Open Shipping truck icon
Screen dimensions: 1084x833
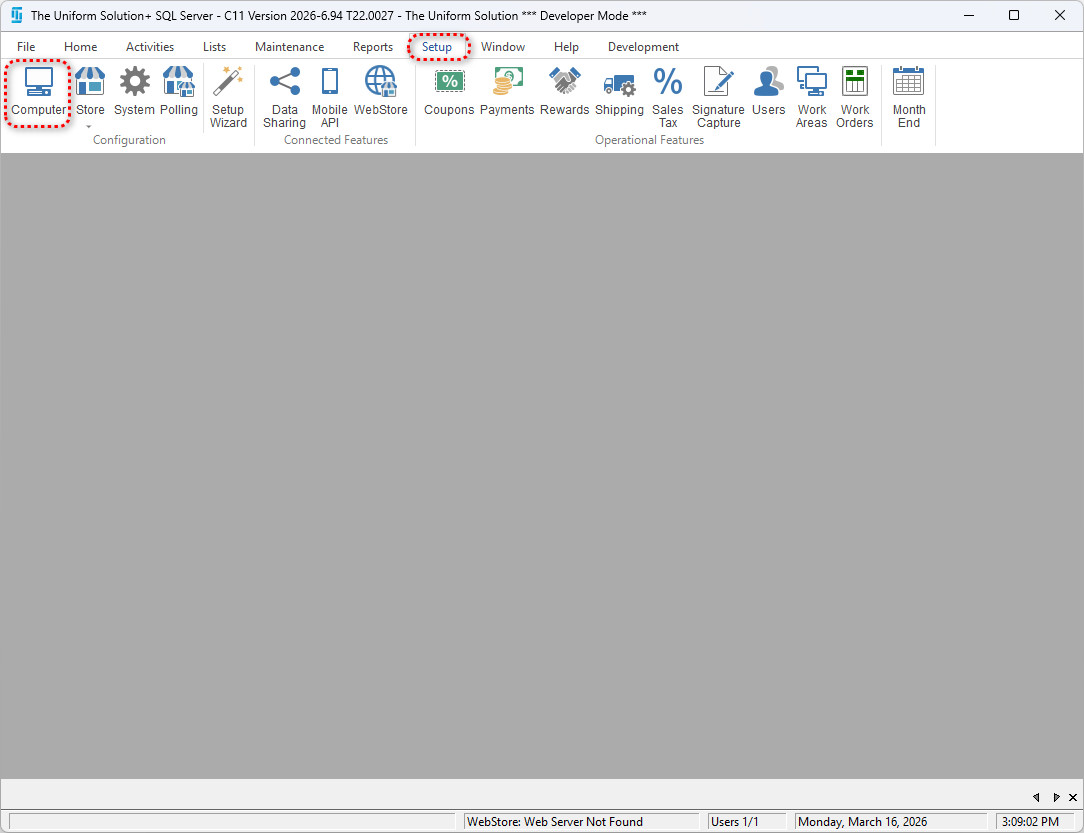tap(619, 92)
